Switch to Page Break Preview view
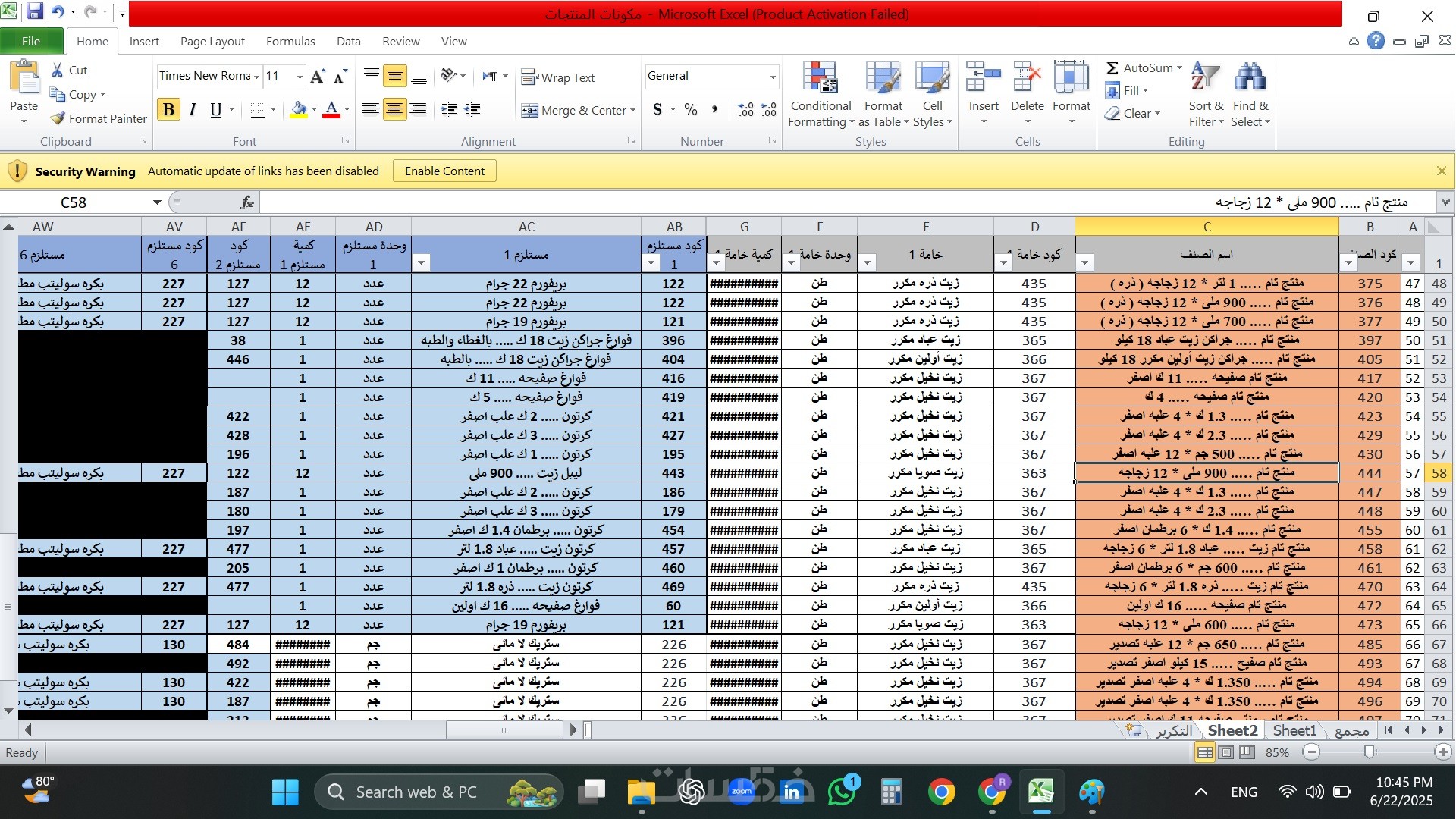The width and height of the screenshot is (1456, 819). [x=1247, y=752]
